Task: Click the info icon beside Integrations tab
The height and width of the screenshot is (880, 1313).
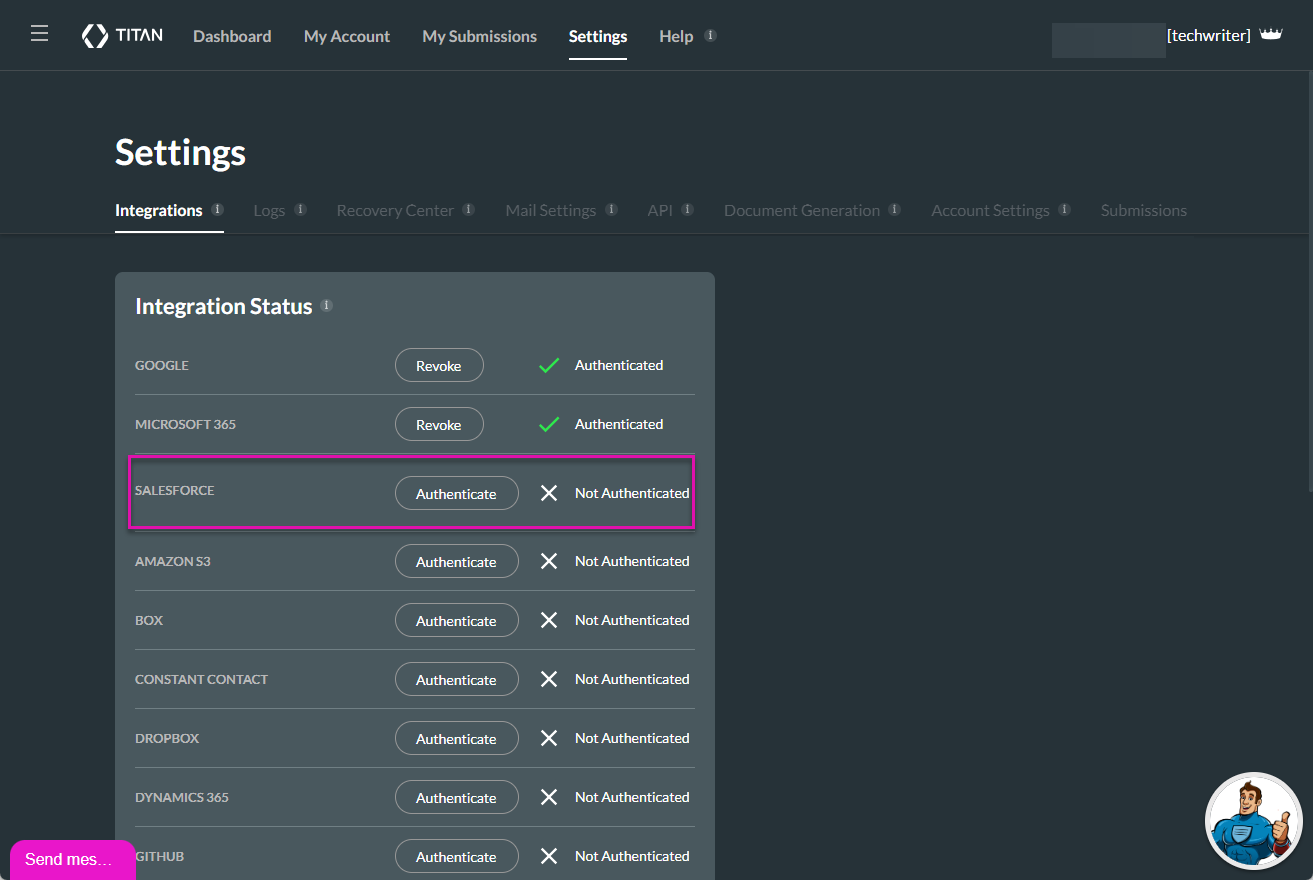Action: pos(217,209)
